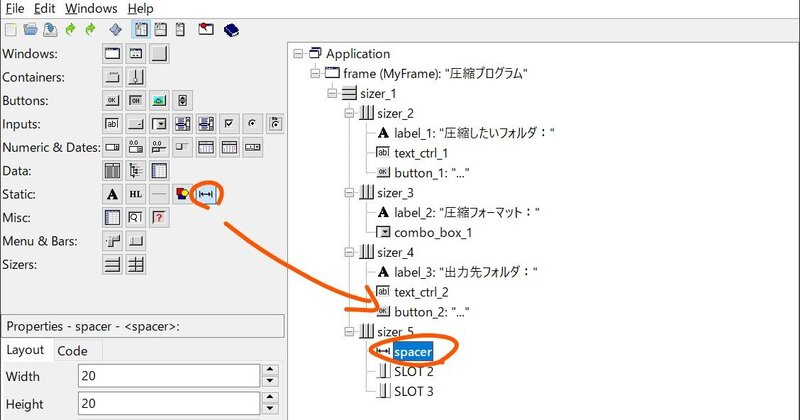This screenshot has height=420, width=800.
Task: Click the ToggleButton 'ON' widget icon
Action: (x=136, y=101)
